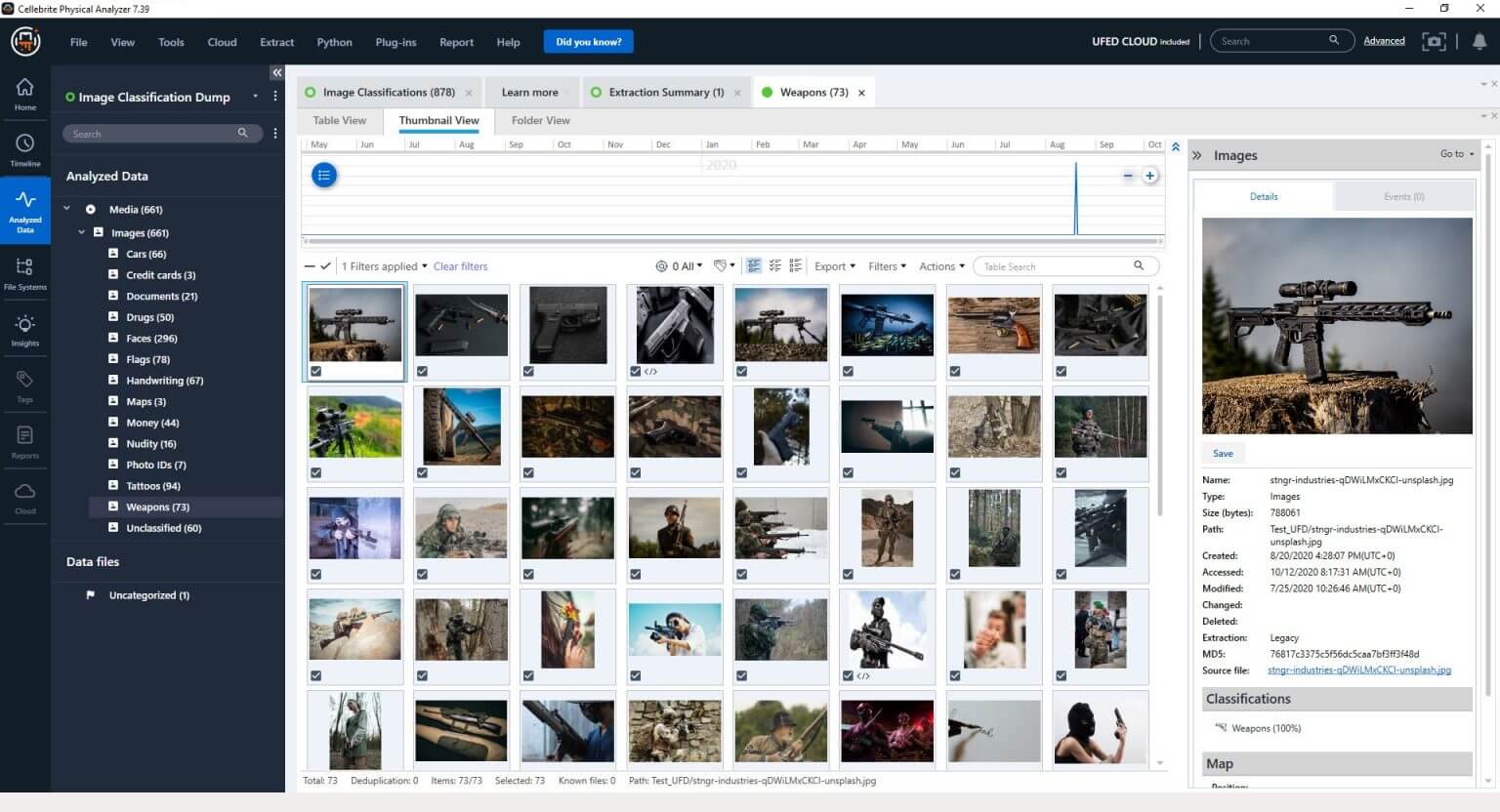Viewport: 1500px width, 812px height.
Task: Click the Did you know? button
Action: coord(588,41)
